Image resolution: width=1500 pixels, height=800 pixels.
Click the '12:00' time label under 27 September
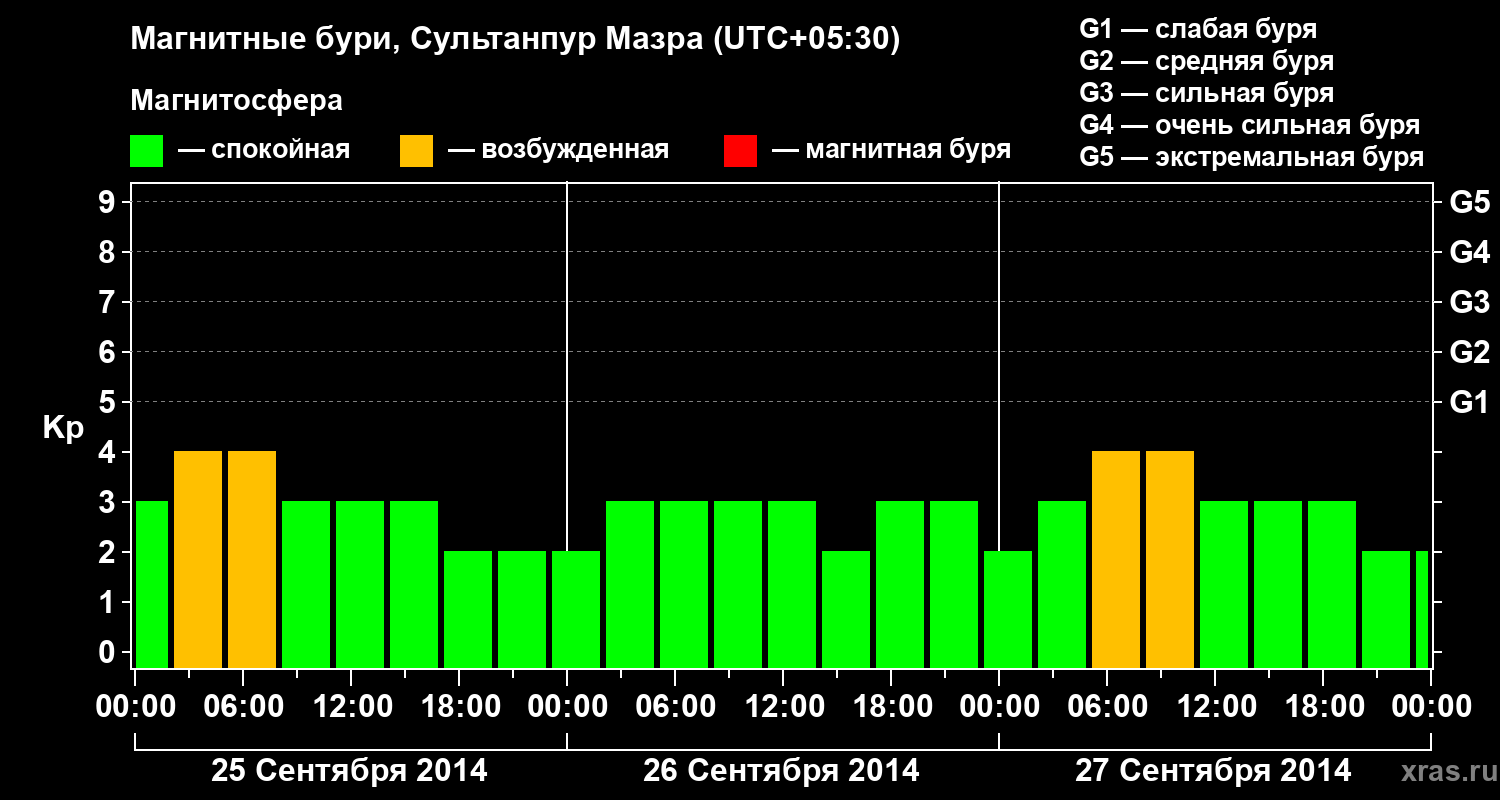[x=1215, y=707]
